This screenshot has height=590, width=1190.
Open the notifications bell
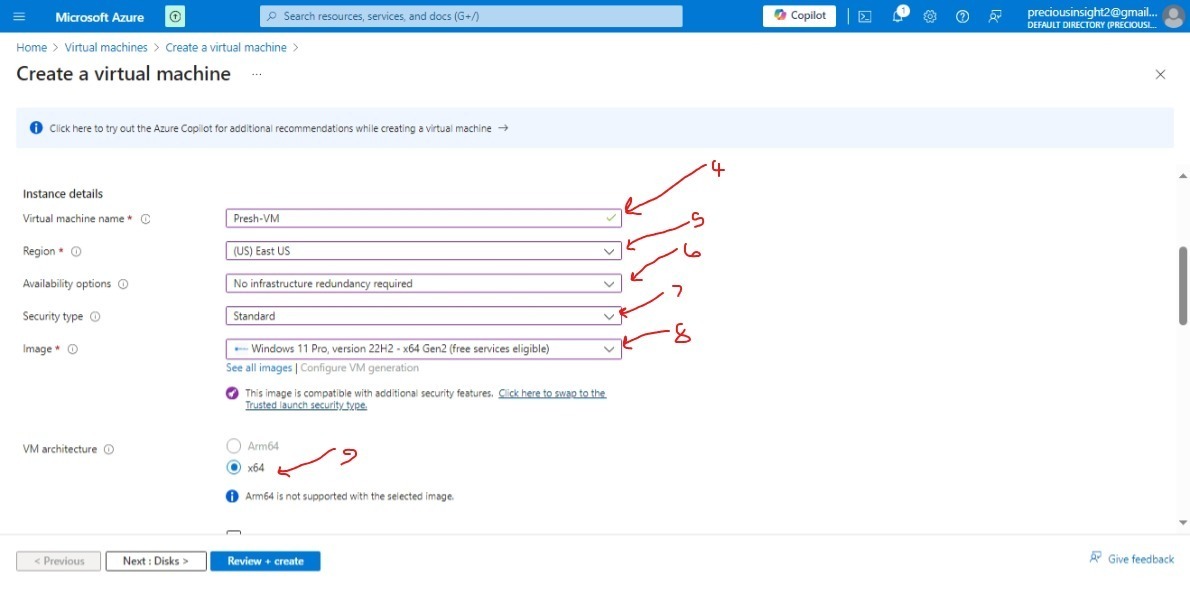point(898,16)
